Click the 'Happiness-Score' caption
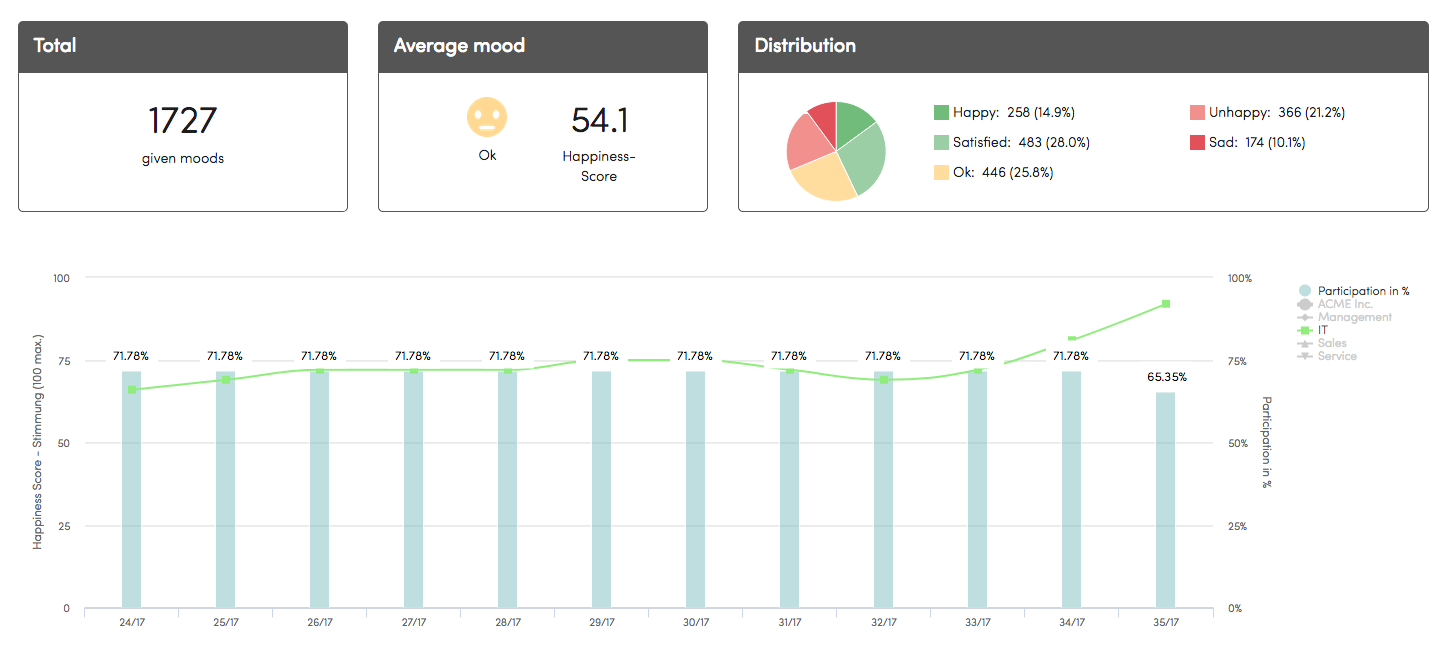Screen dimensions: 1447x654 click(x=599, y=166)
